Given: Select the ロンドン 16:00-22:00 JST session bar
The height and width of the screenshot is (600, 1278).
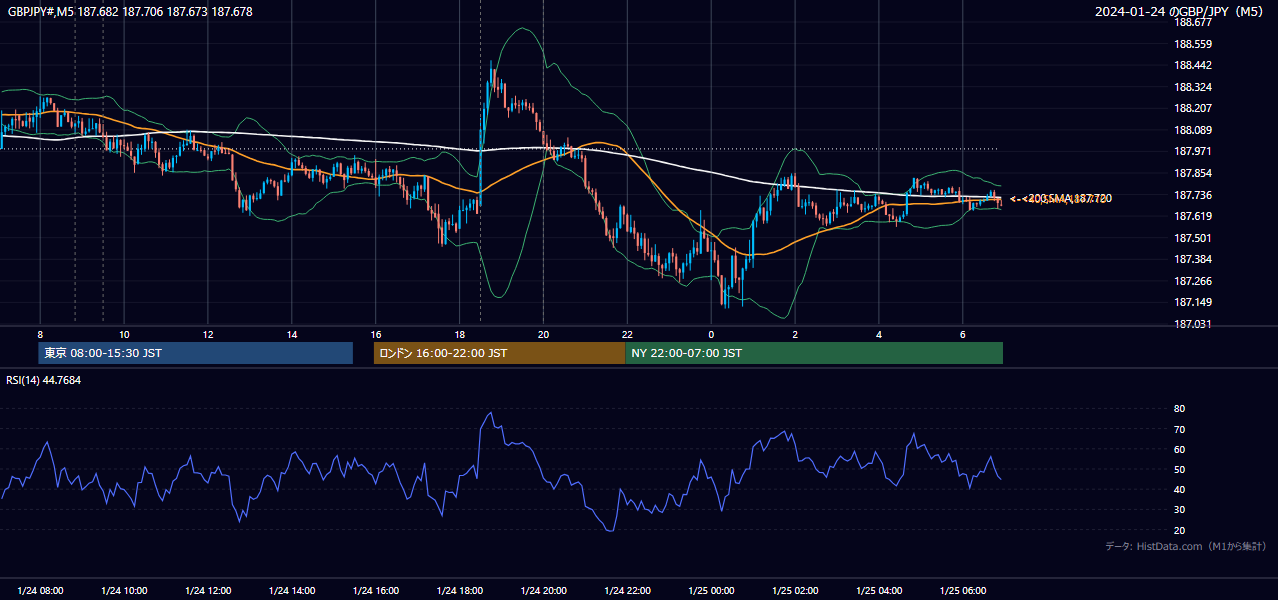Looking at the screenshot, I should coord(499,353).
